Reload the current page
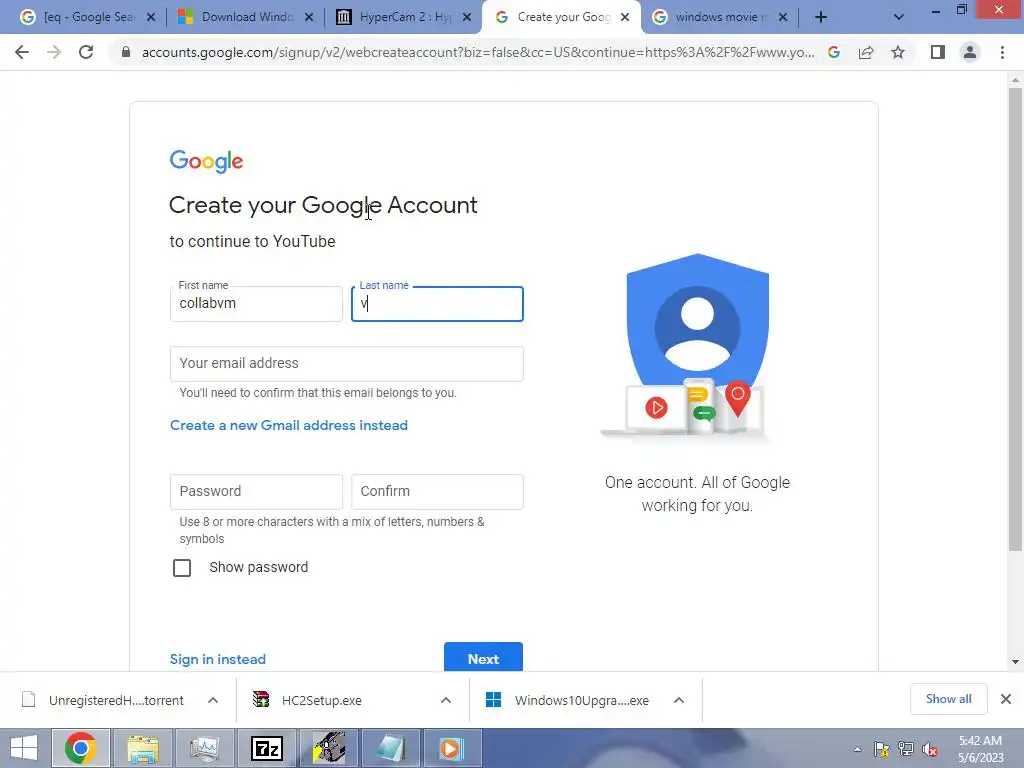The height and width of the screenshot is (768, 1024). (86, 52)
